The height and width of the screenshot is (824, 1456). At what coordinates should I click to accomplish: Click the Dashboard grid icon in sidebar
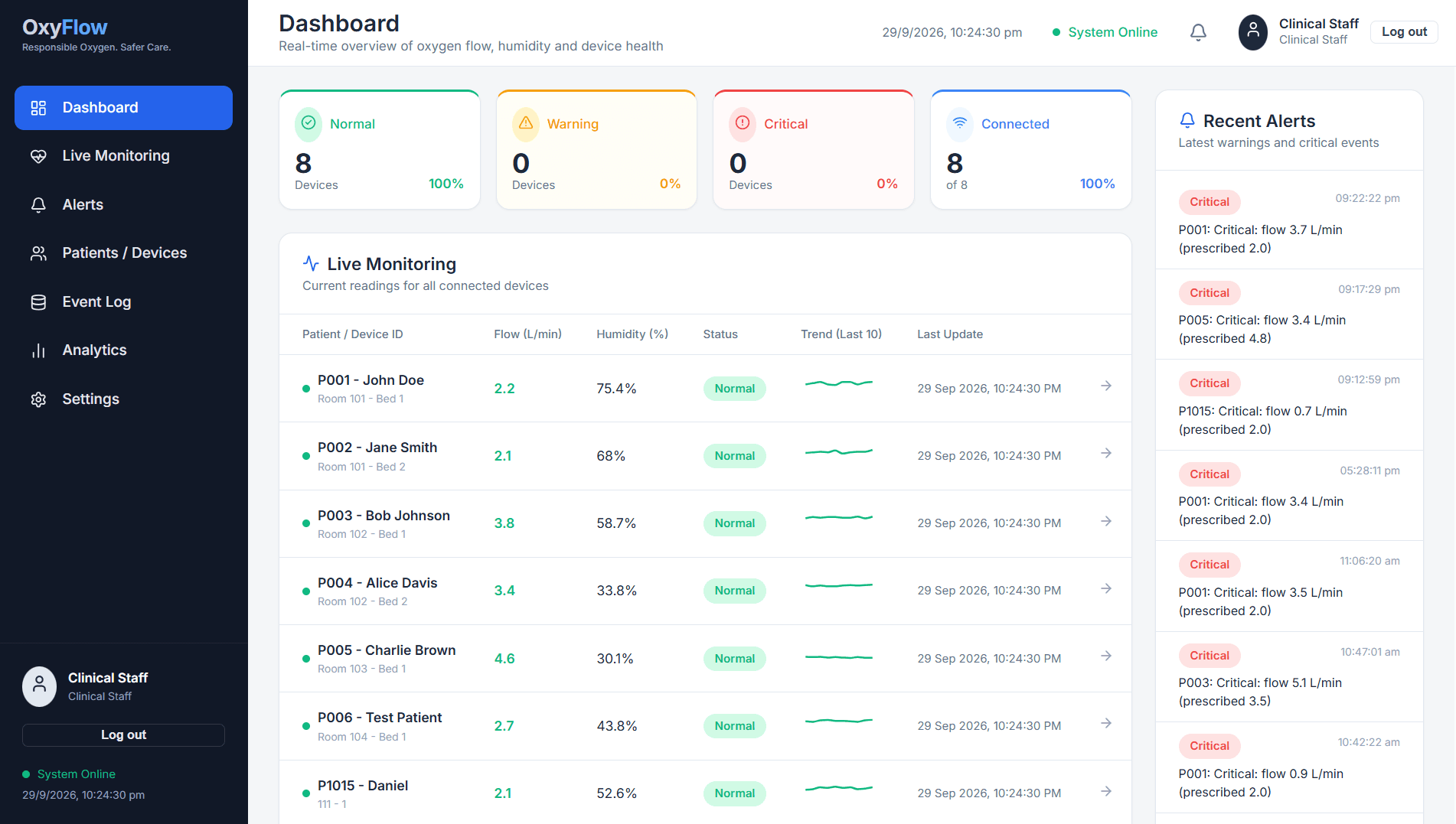[38, 108]
